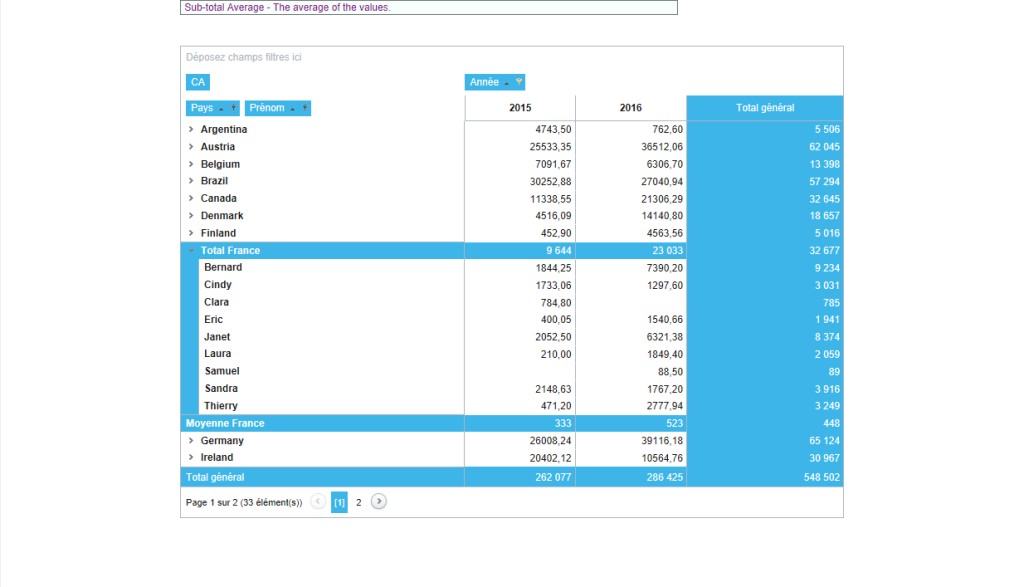This screenshot has height=587, width=1024.
Task: Expand the Germany row
Action: (191, 441)
